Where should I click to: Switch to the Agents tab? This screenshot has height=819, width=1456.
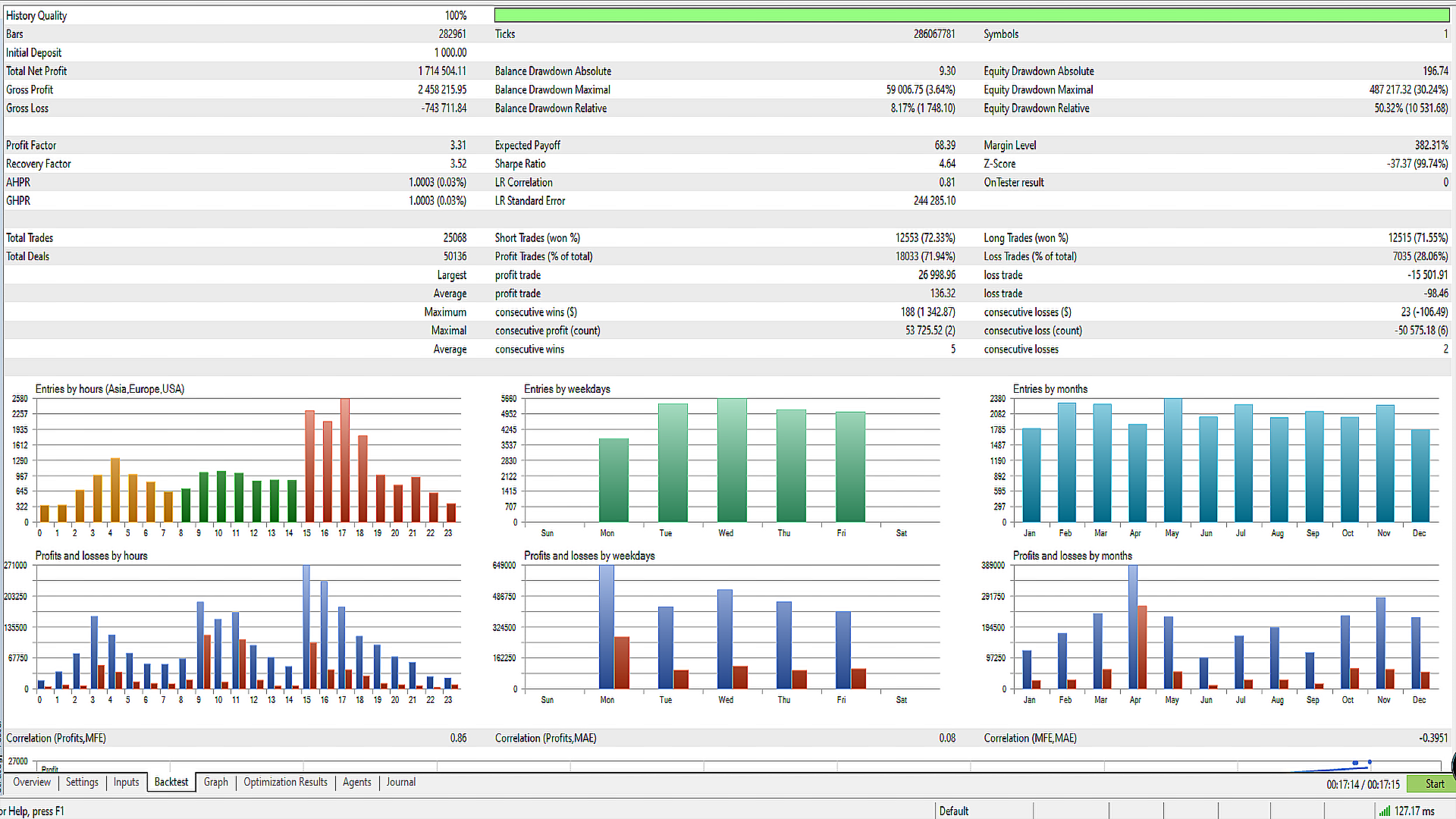tap(357, 783)
